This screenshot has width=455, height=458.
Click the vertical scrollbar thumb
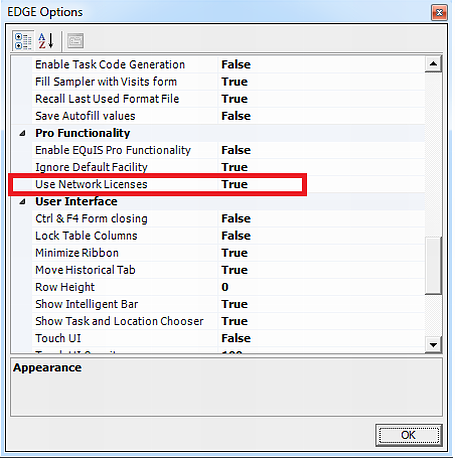tap(433, 265)
